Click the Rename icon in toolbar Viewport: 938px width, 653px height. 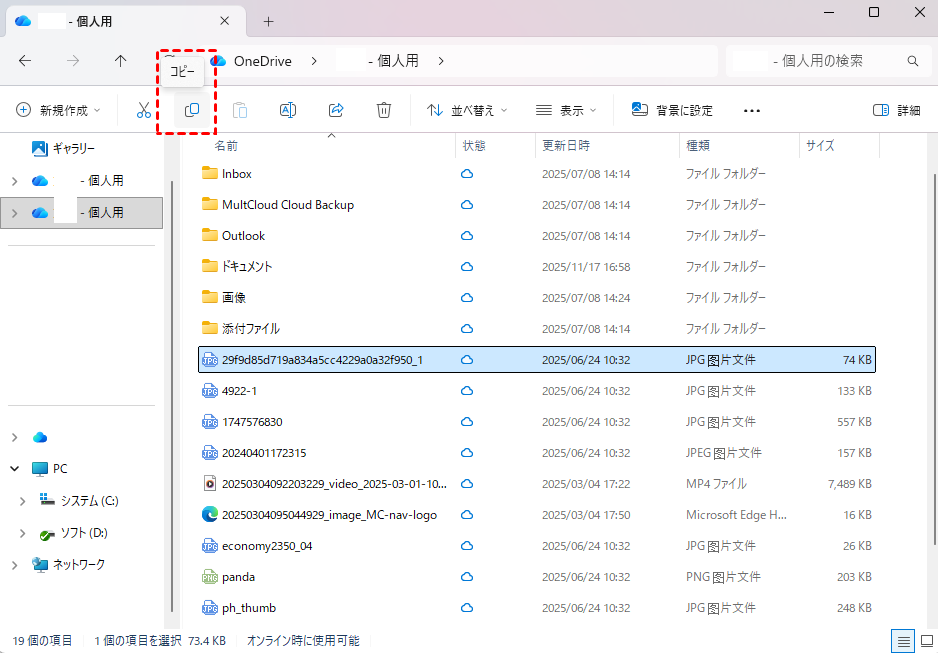point(287,110)
